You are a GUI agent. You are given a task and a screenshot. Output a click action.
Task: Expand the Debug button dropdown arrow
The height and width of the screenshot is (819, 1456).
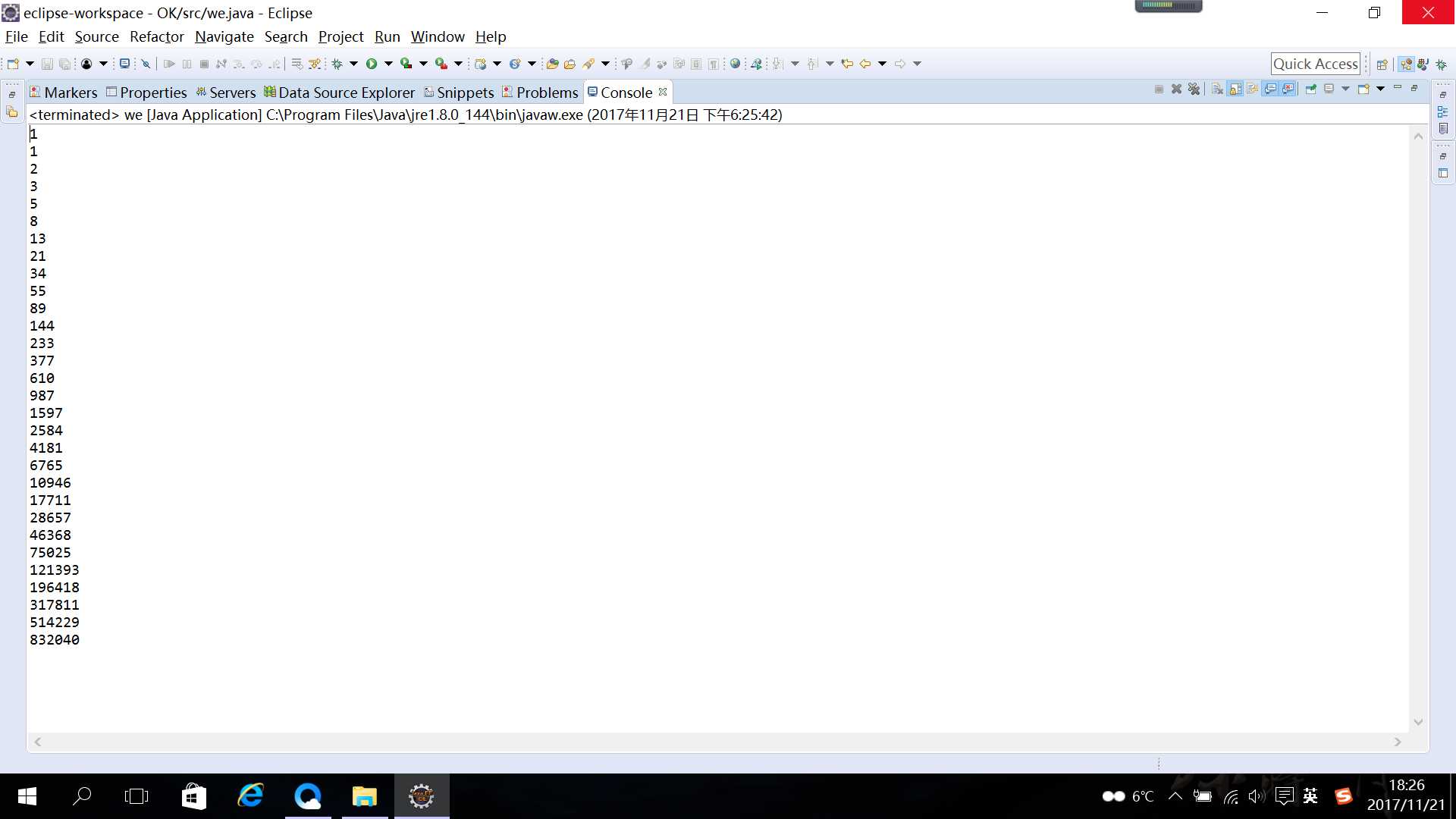pyautogui.click(x=353, y=64)
